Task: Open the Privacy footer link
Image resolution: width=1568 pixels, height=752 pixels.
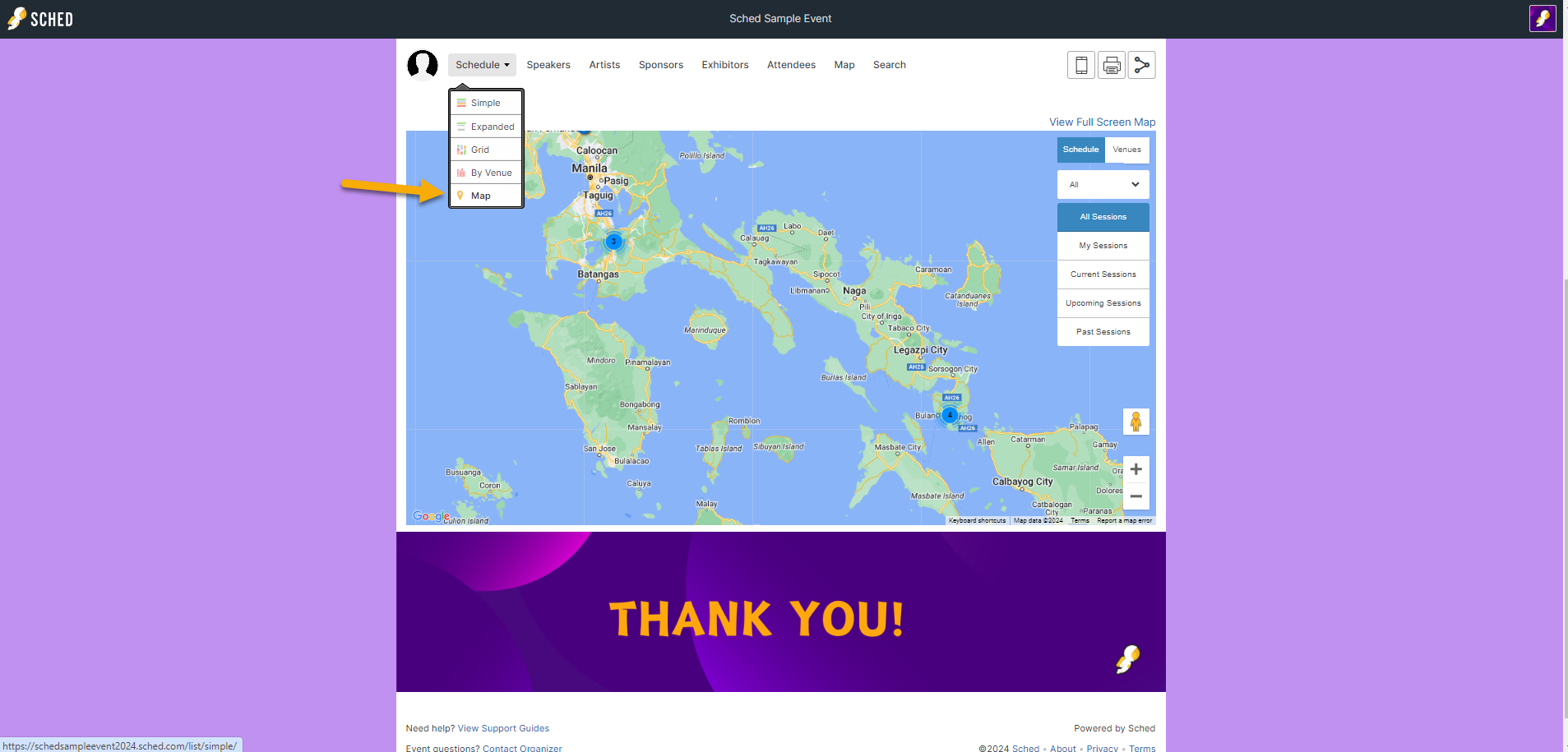Action: point(1102,748)
